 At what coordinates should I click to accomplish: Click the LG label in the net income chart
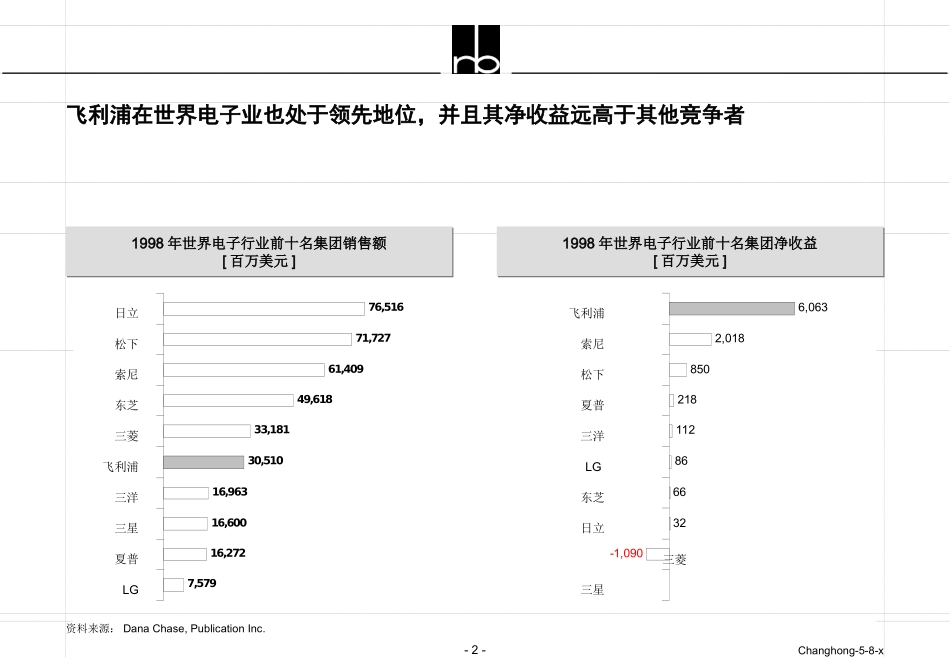click(593, 467)
